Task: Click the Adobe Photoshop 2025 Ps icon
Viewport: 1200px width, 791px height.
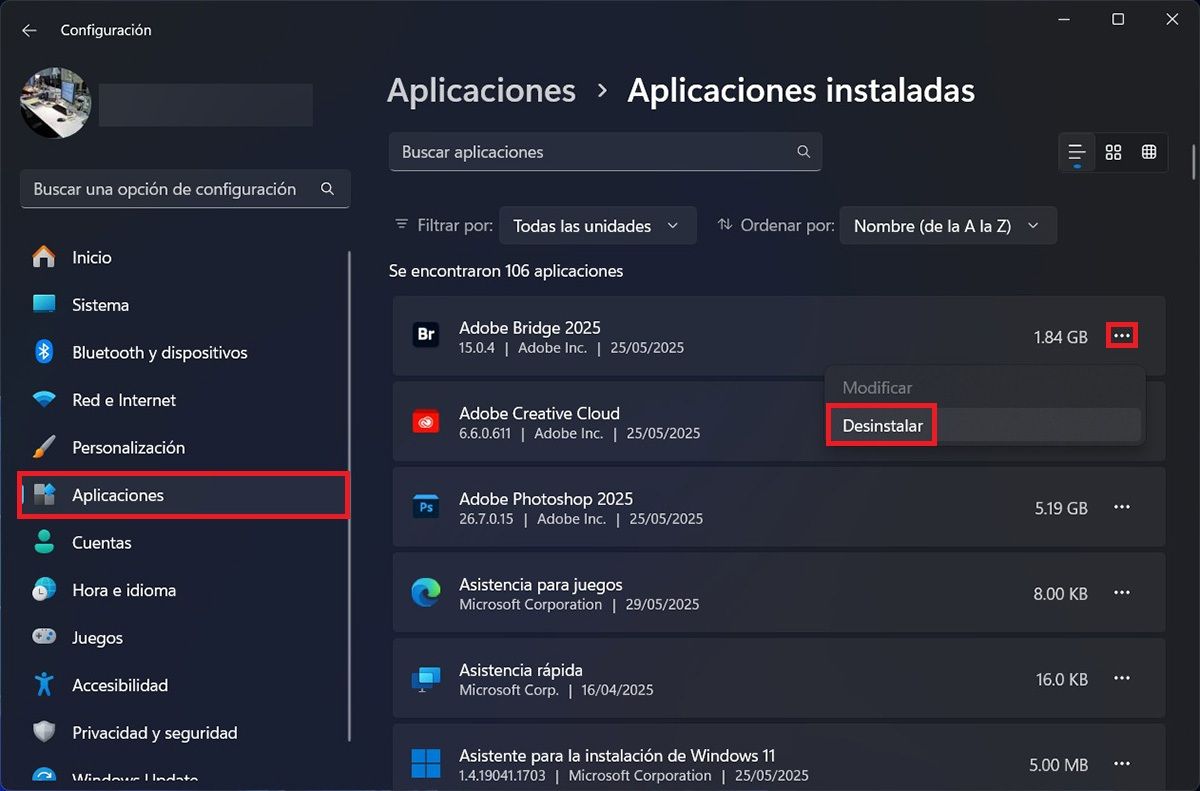Action: [x=426, y=507]
